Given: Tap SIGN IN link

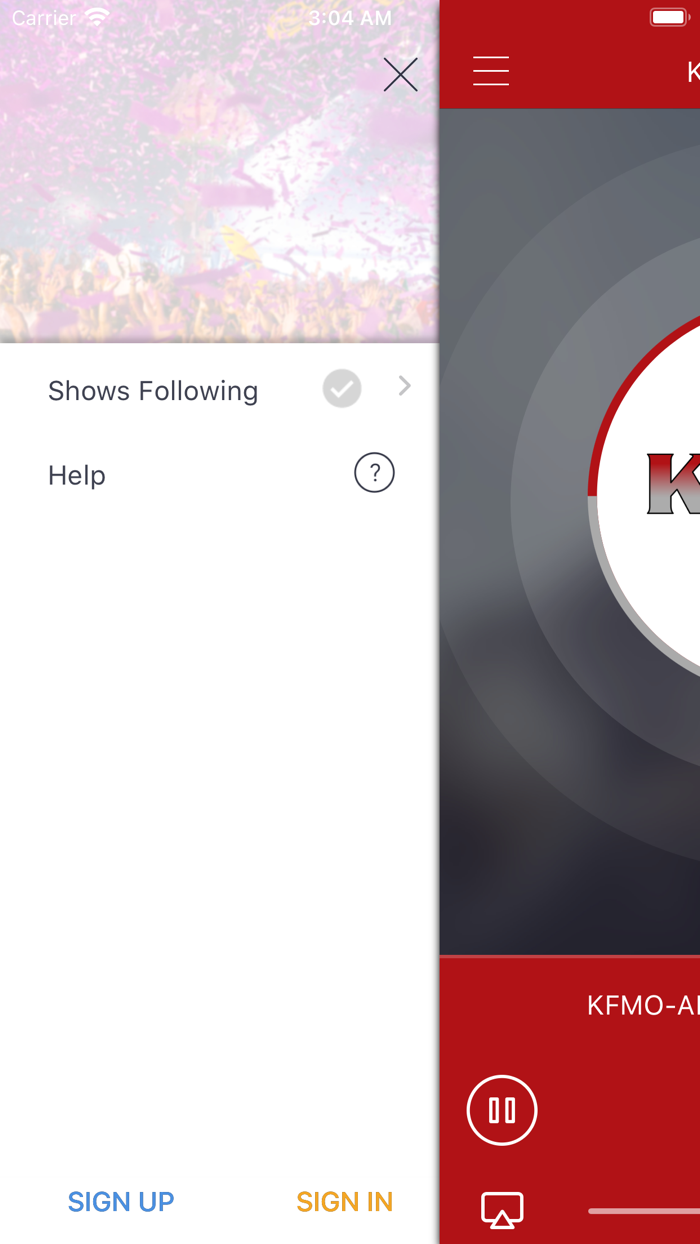Looking at the screenshot, I should pos(345,1202).
